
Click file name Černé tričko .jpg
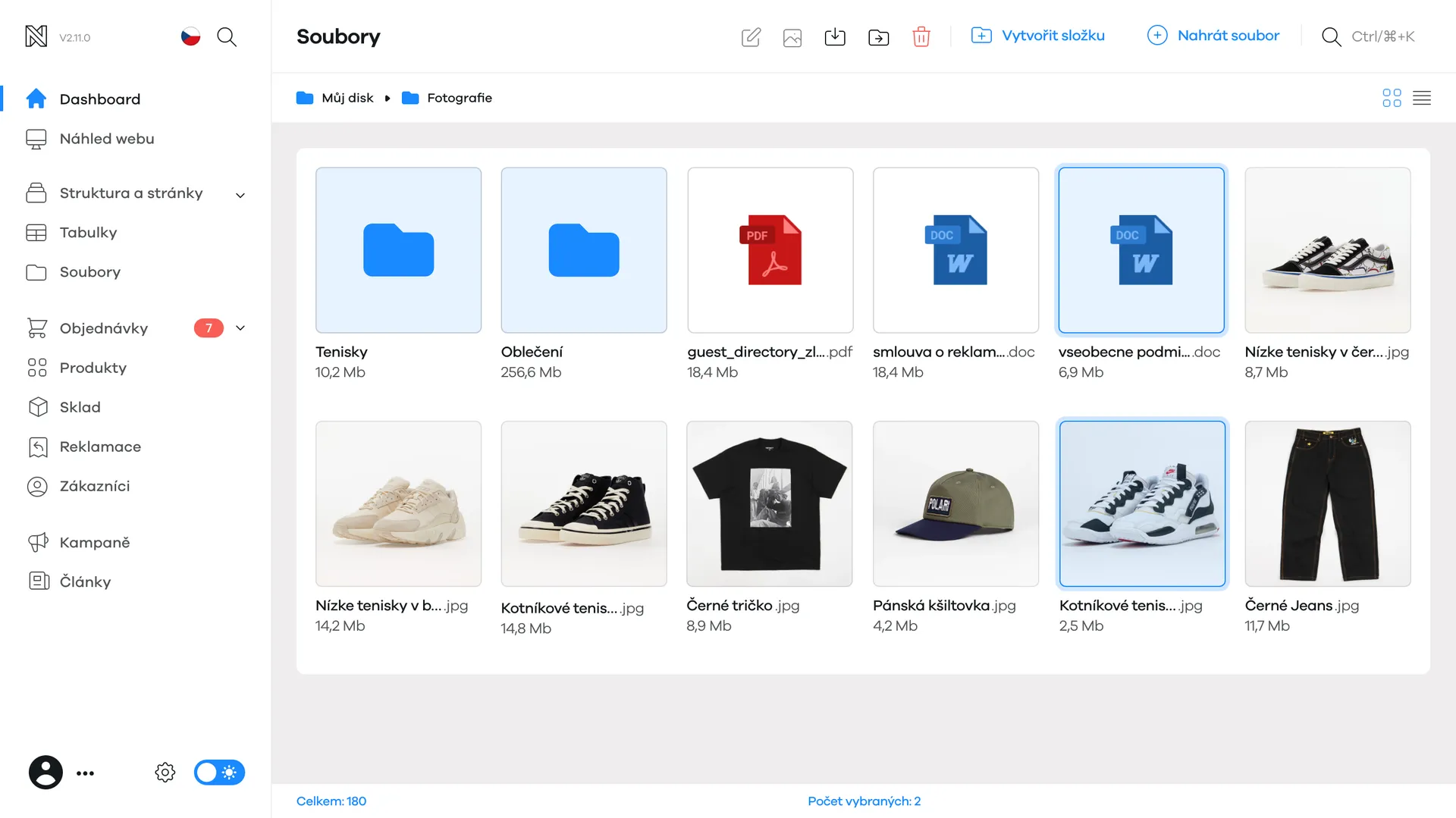click(x=743, y=605)
